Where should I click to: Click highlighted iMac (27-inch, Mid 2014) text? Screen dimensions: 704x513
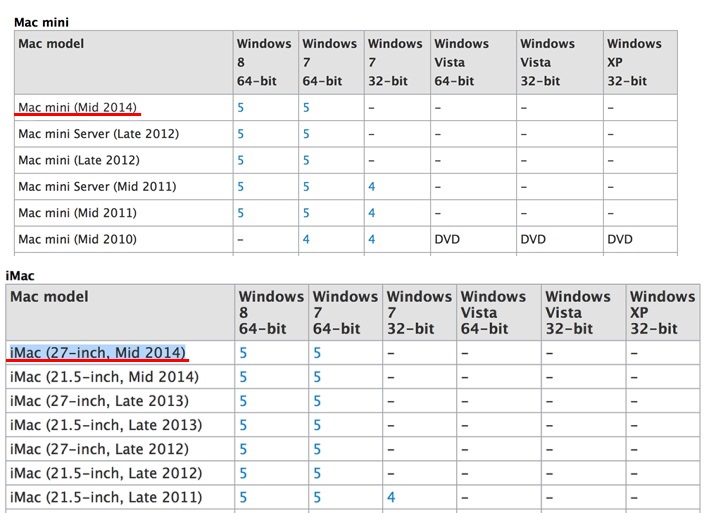point(97,353)
